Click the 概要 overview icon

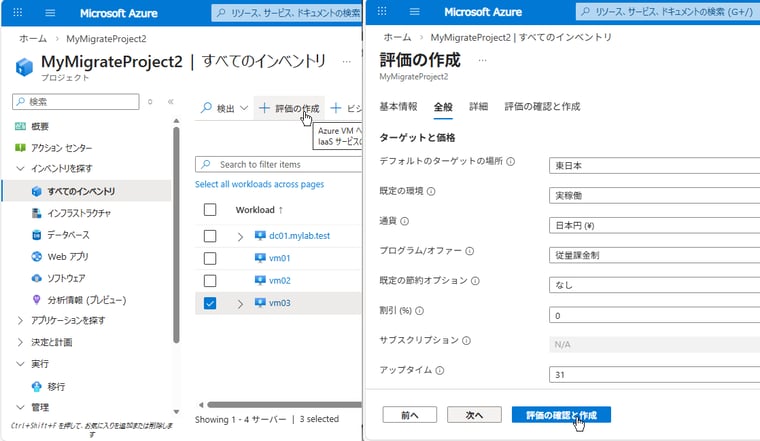tap(20, 126)
